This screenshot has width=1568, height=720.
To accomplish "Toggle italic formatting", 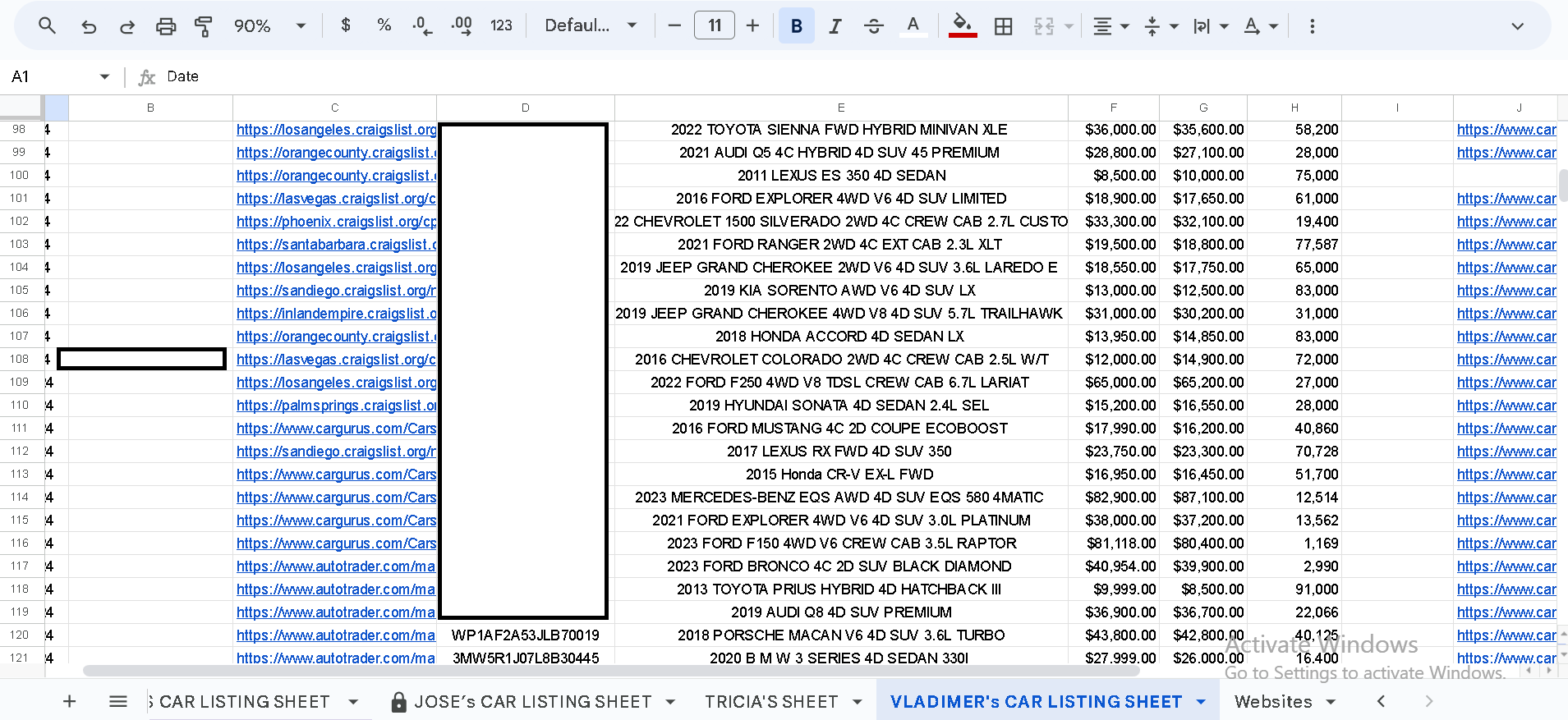I will pos(835,25).
